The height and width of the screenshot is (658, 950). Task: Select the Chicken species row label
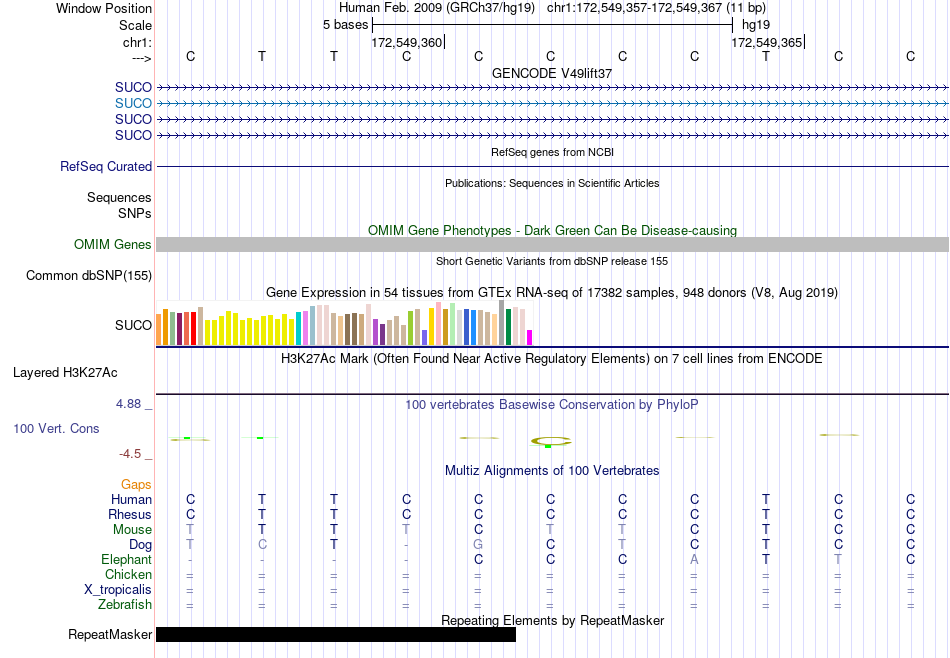click(128, 574)
